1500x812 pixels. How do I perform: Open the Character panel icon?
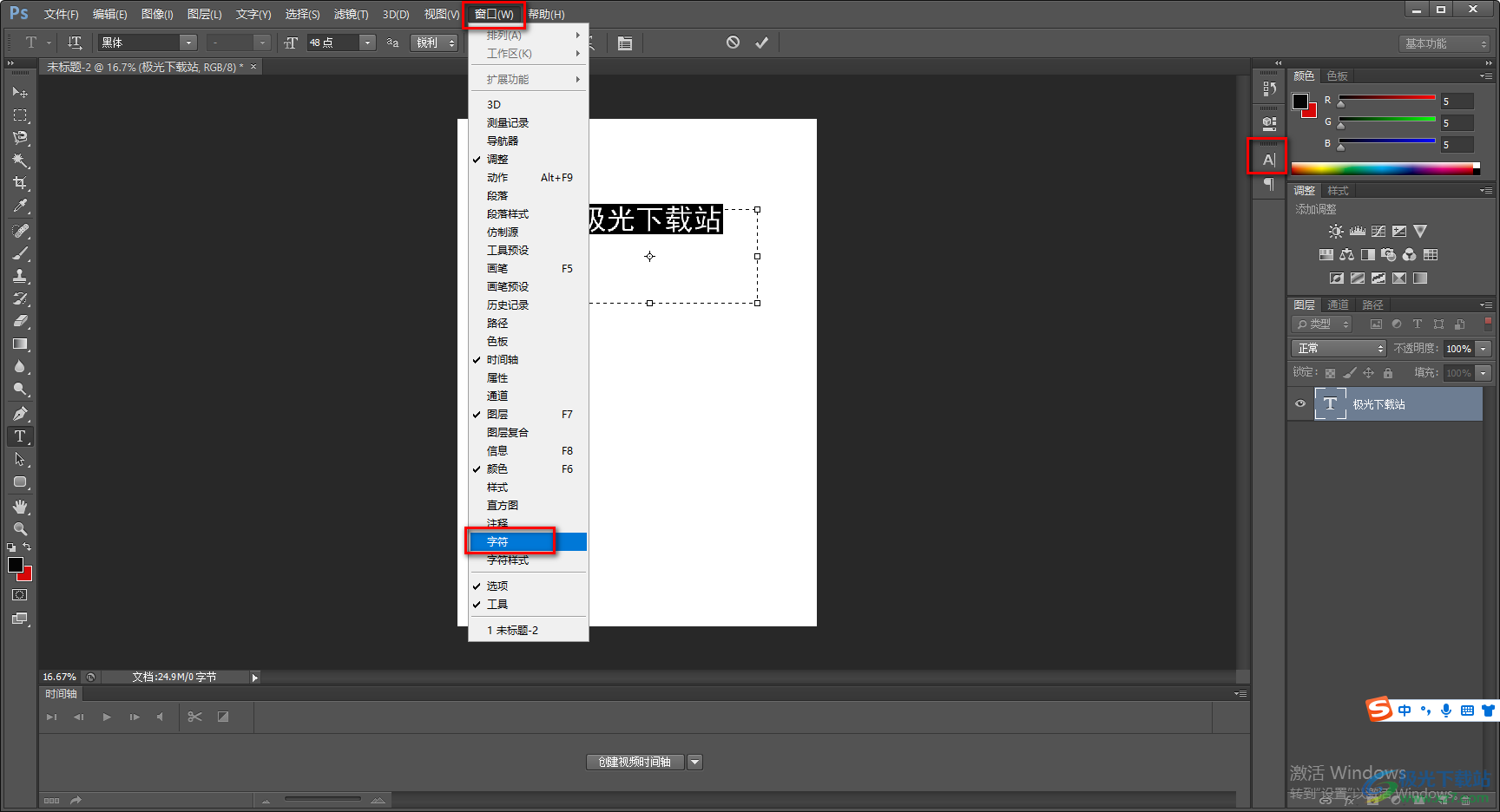point(1268,160)
